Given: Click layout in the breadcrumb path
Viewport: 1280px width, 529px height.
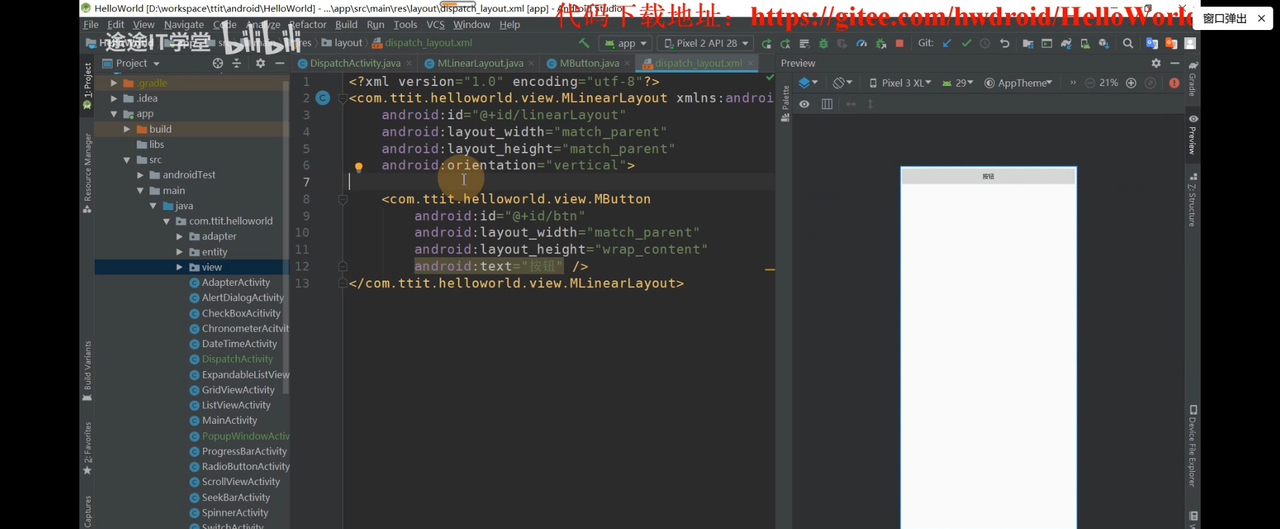Looking at the screenshot, I should (x=348, y=43).
